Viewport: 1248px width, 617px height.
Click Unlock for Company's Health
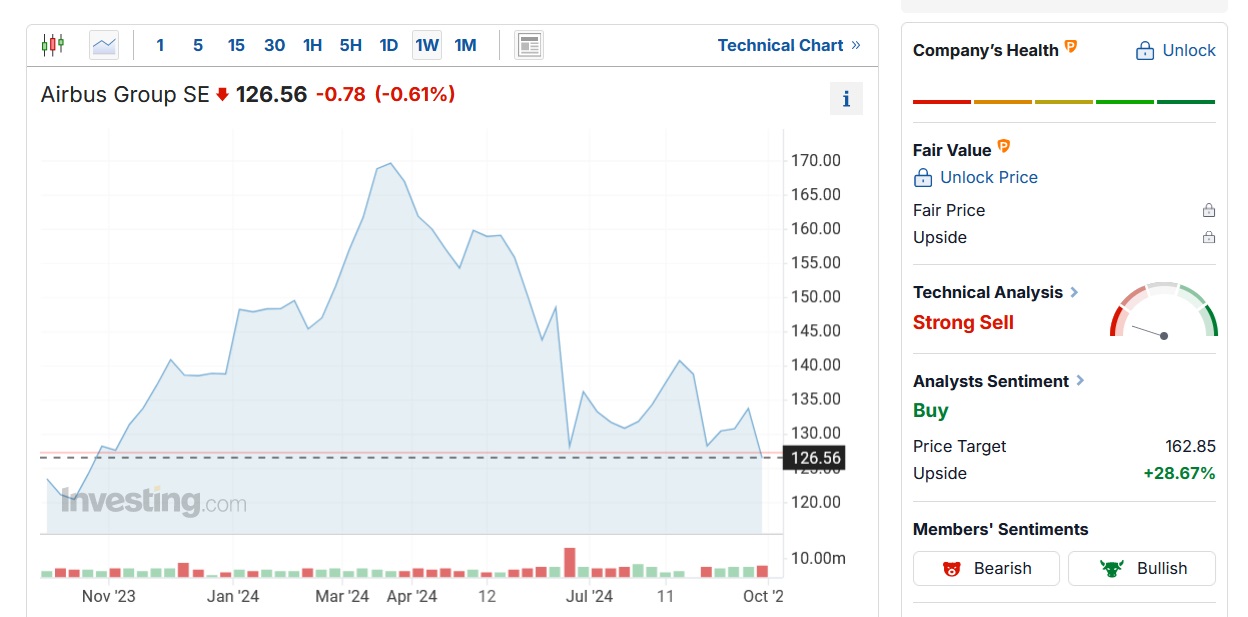point(1176,50)
